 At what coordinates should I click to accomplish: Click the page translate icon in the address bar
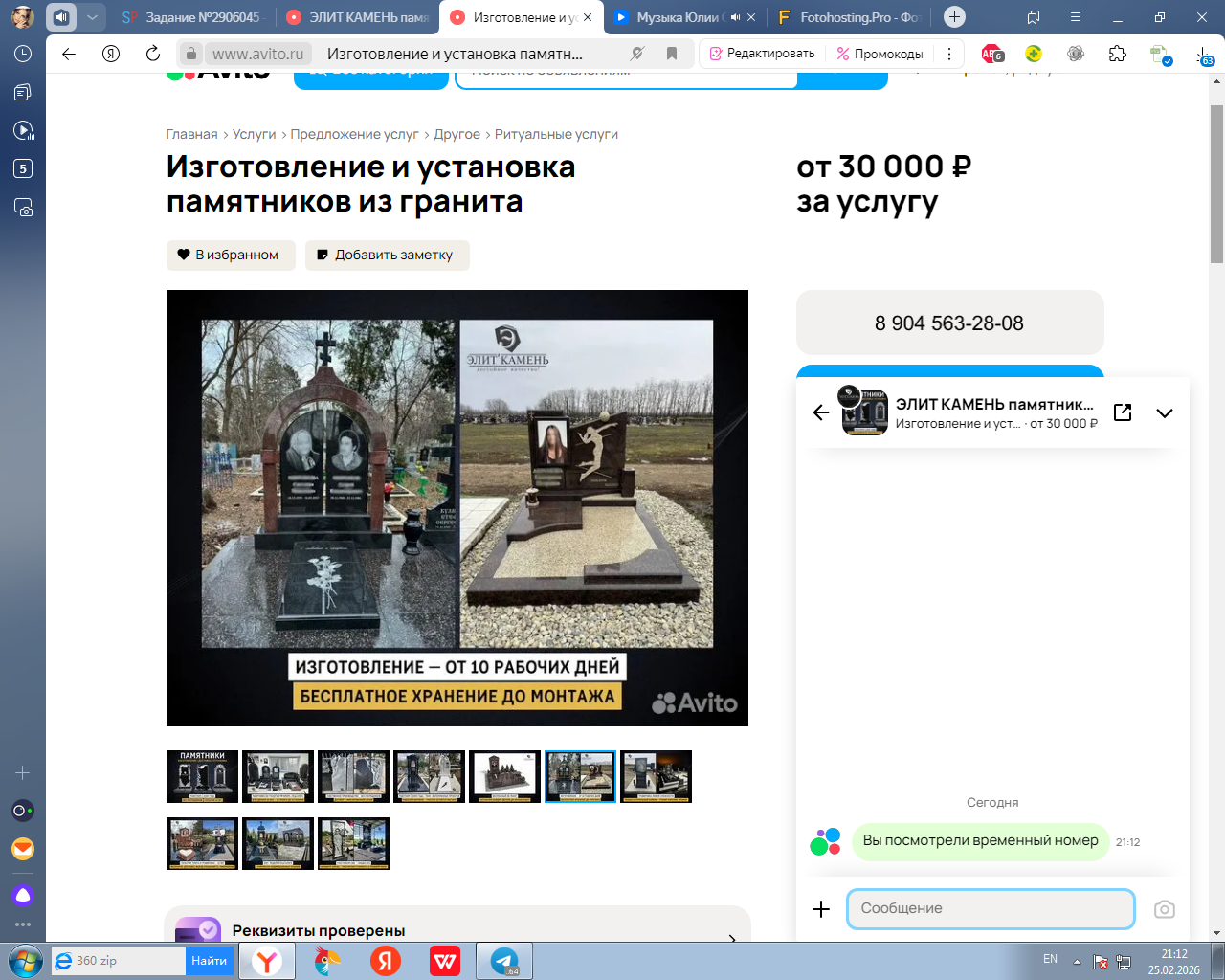tap(637, 54)
